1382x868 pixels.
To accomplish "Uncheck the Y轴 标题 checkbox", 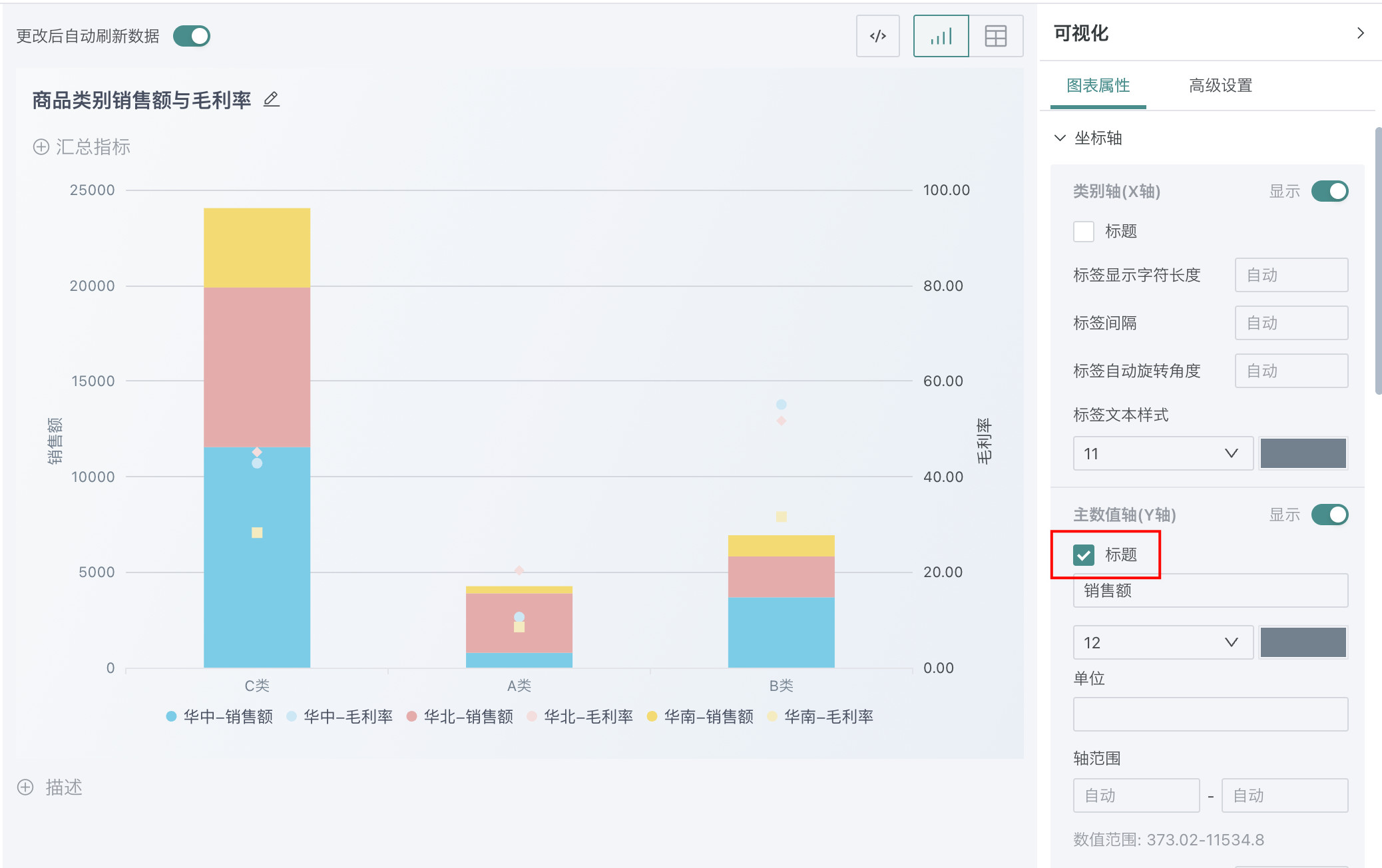I will pos(1084,554).
